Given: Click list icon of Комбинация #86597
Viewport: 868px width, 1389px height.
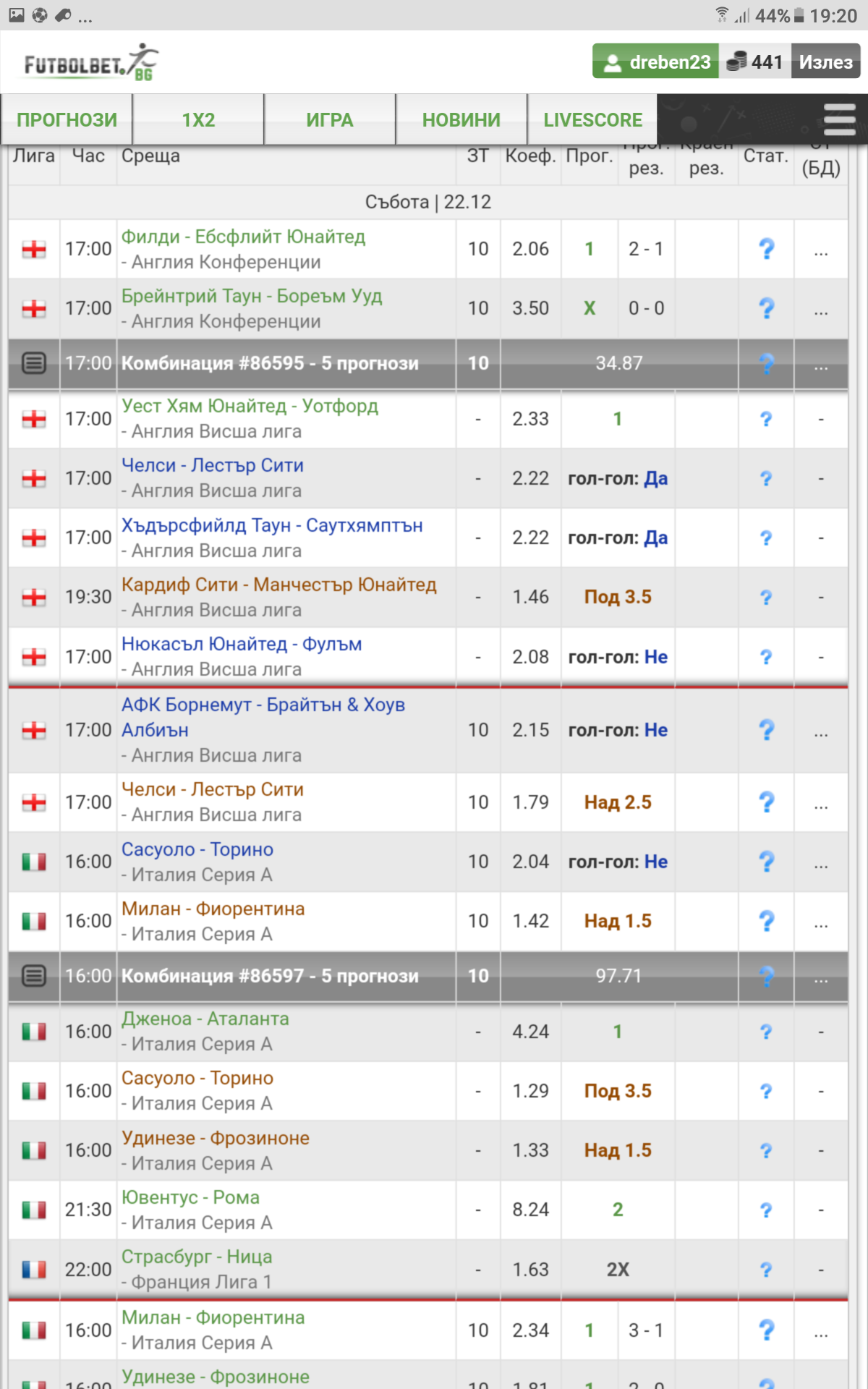Looking at the screenshot, I should (34, 976).
